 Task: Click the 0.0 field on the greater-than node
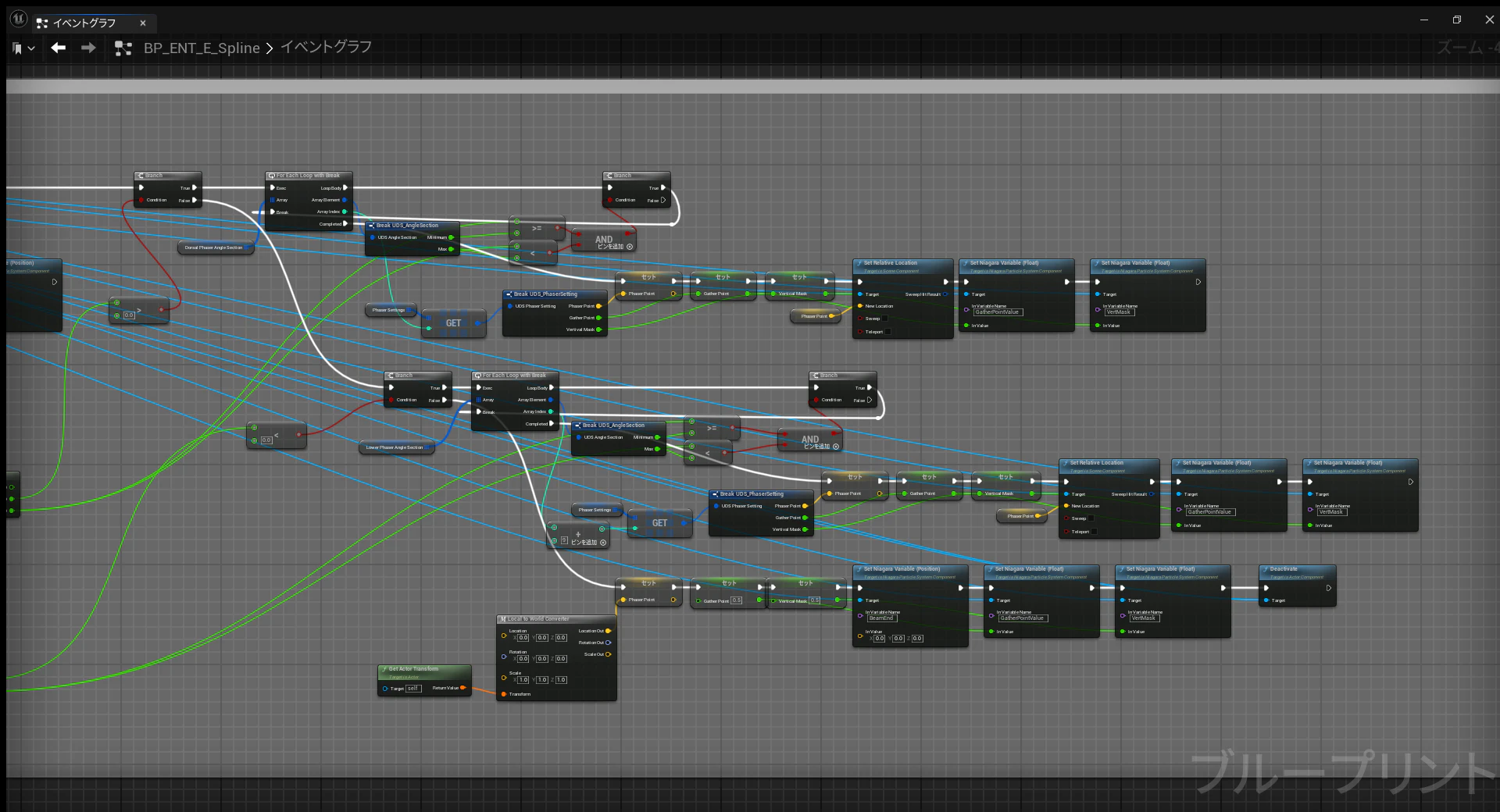click(x=129, y=315)
